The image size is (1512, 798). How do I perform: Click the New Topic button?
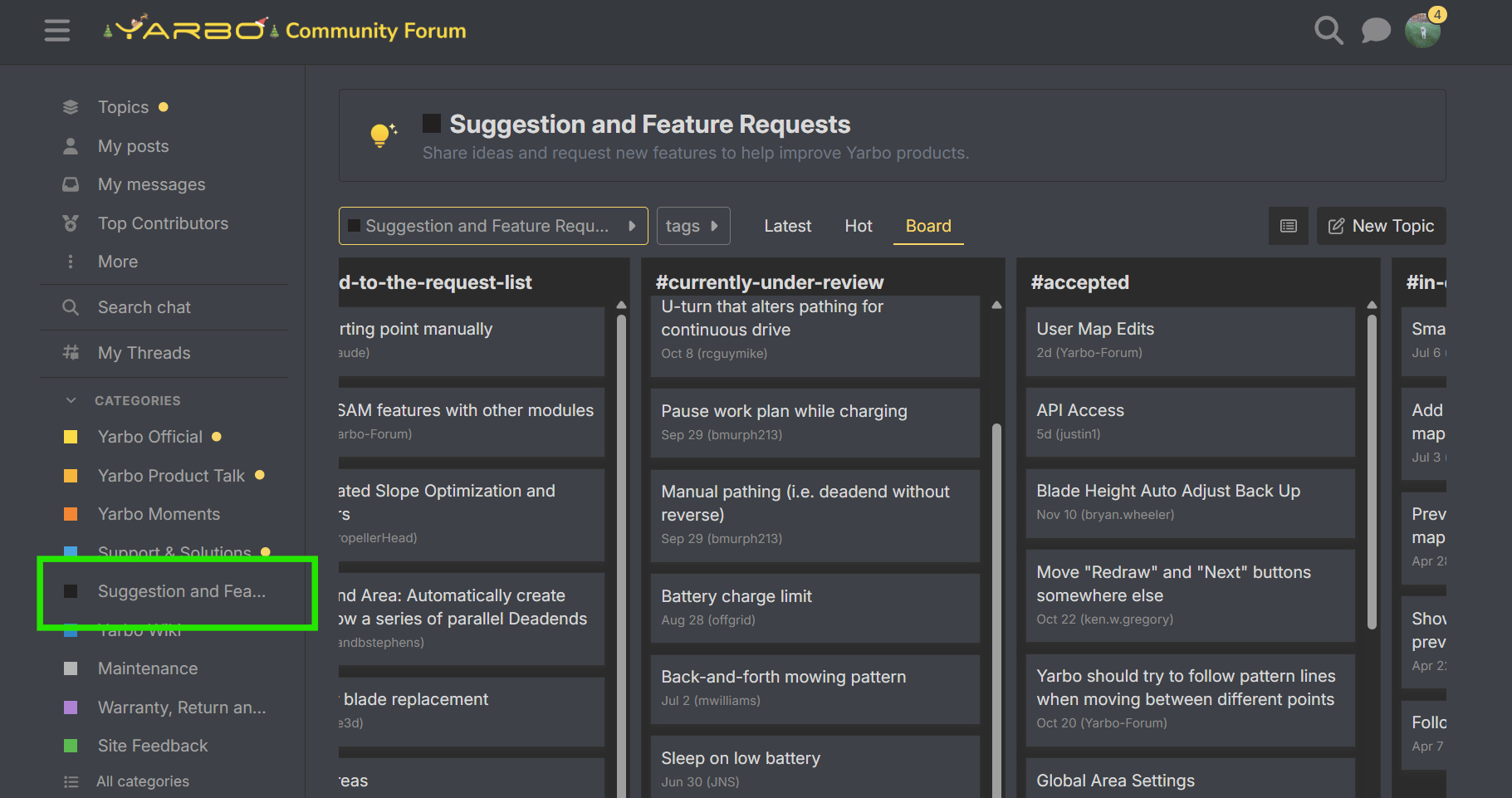pos(1381,226)
